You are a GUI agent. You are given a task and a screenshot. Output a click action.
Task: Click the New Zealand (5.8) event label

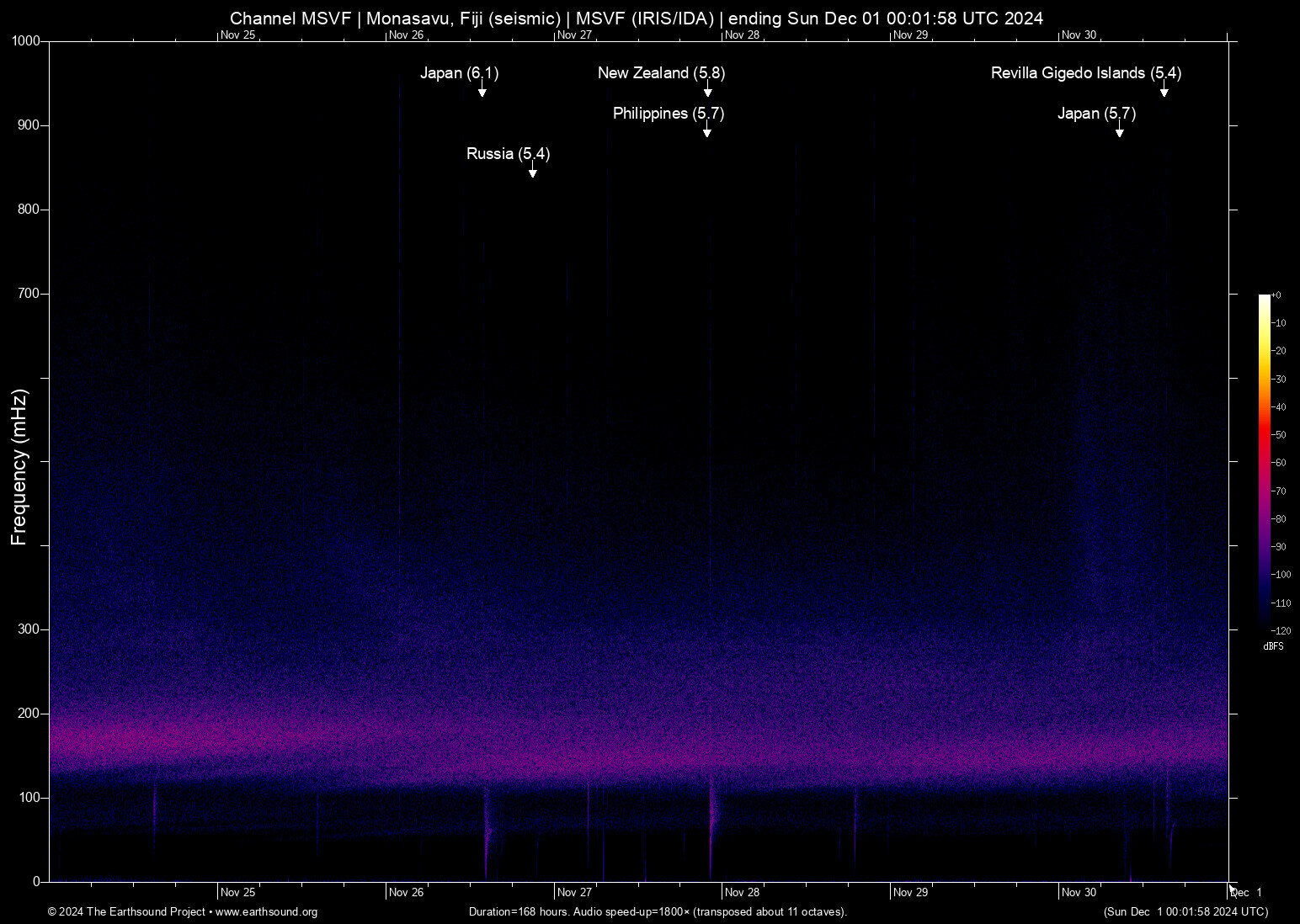tap(662, 73)
